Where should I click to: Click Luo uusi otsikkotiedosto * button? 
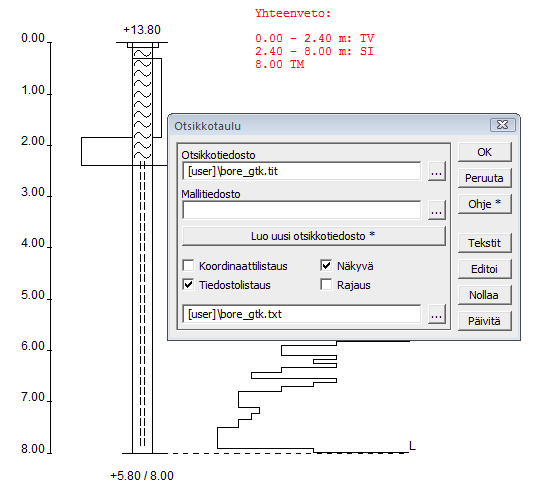coord(314,236)
